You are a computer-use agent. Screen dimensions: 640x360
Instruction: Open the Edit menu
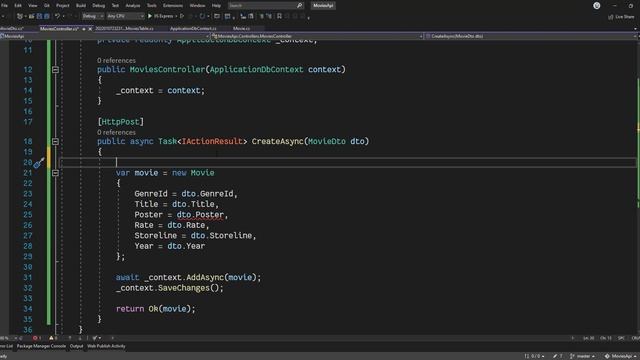click(x=18, y=6)
